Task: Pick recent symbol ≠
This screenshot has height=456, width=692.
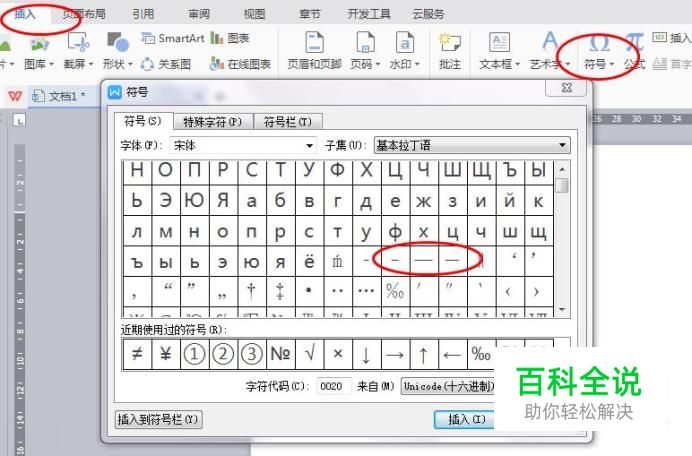Action: pyautogui.click(x=137, y=354)
